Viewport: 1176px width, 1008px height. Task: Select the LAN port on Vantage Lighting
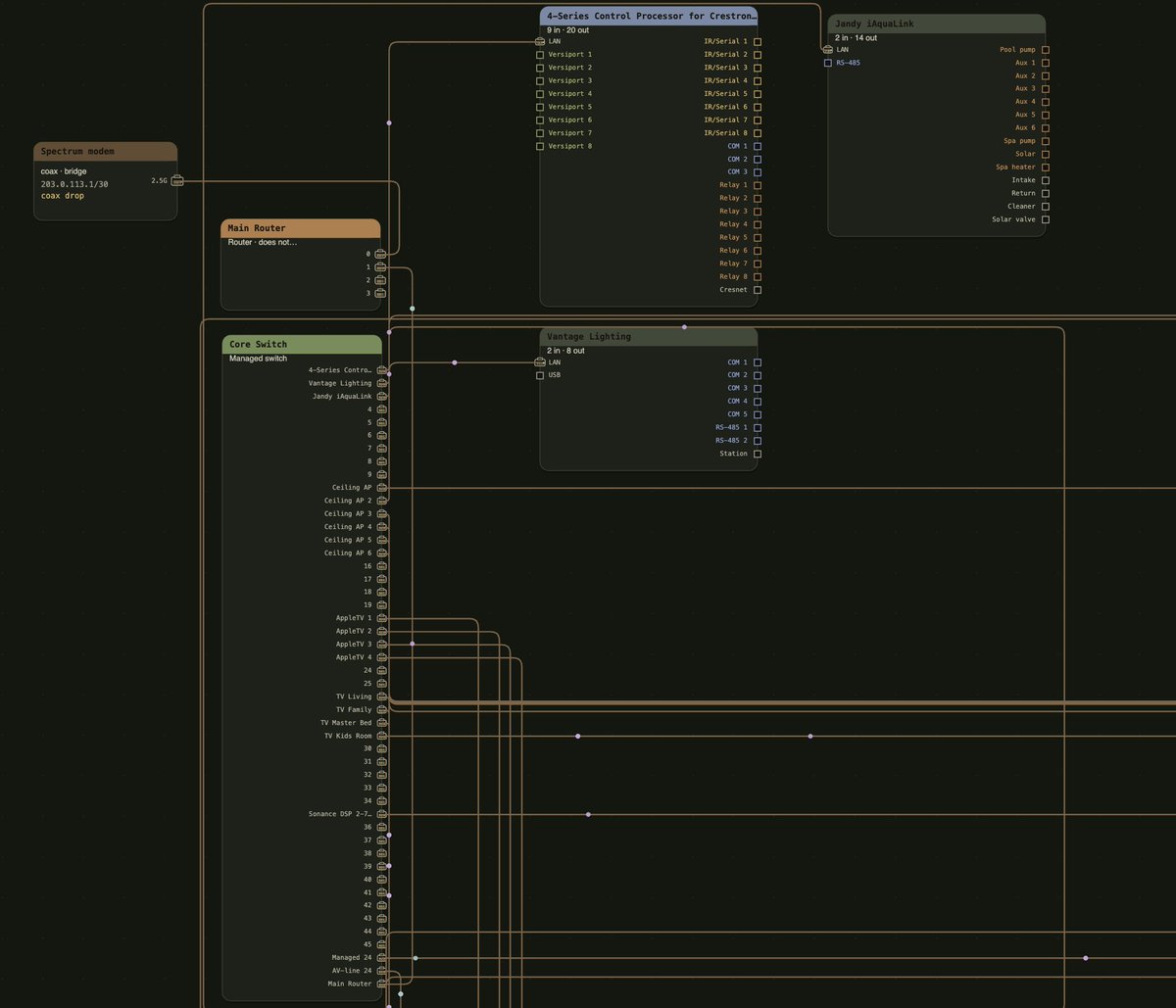[540, 362]
